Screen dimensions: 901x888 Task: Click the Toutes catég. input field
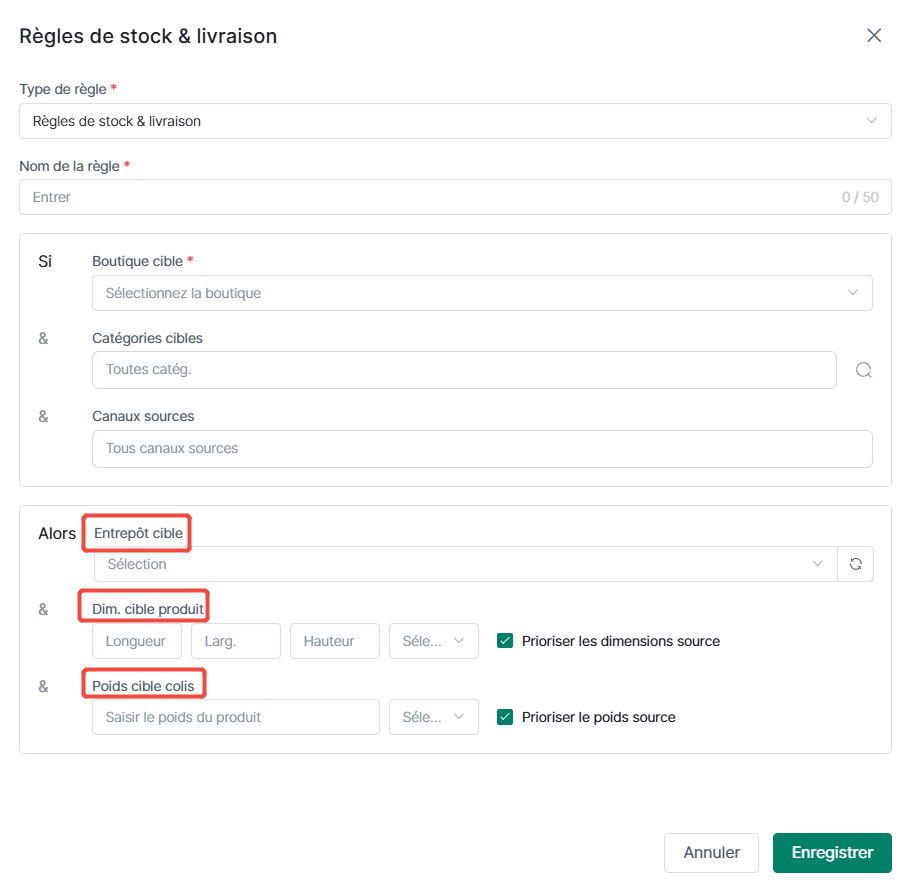(x=464, y=370)
